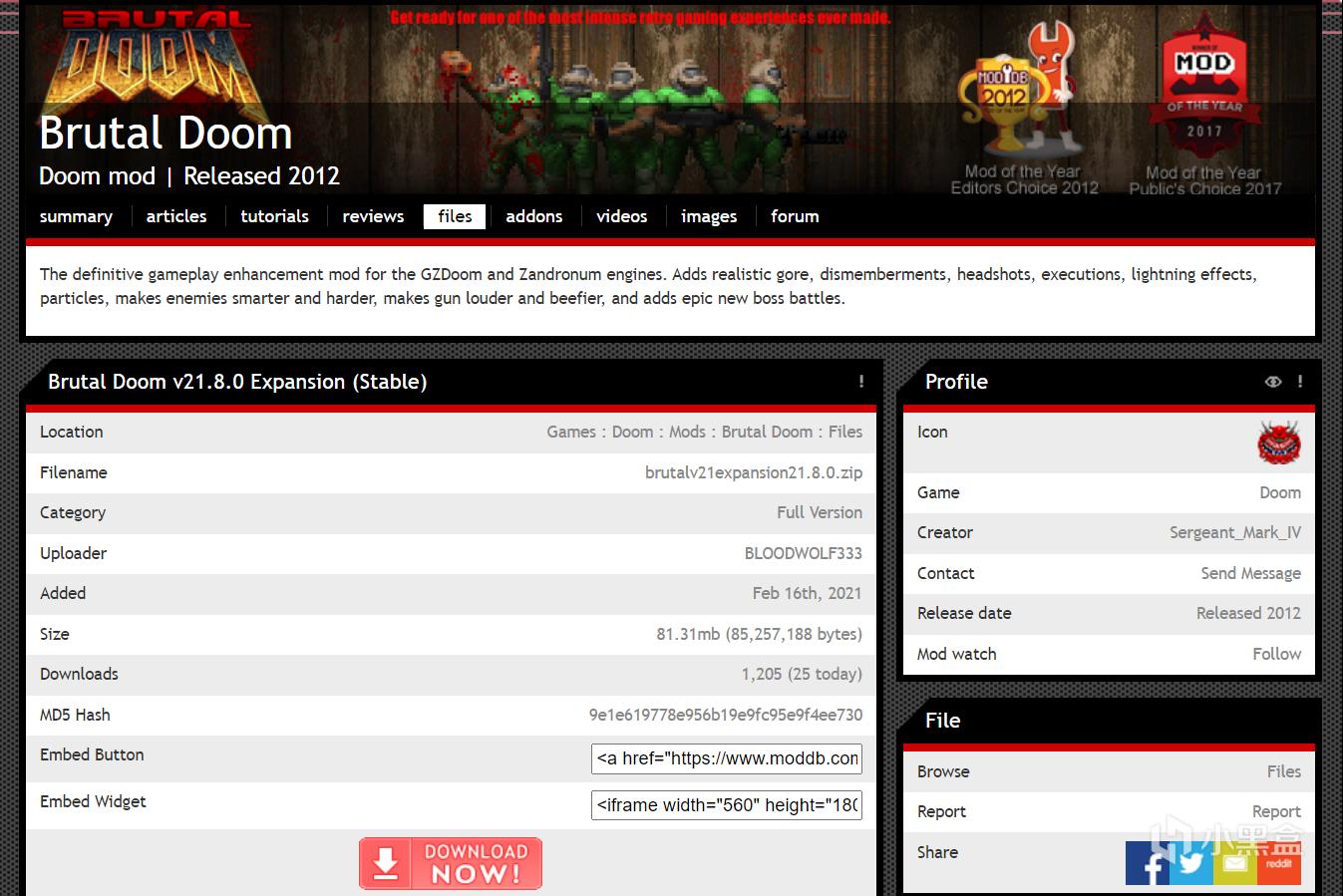
Task: Select the Embed Button code field
Action: 727,758
